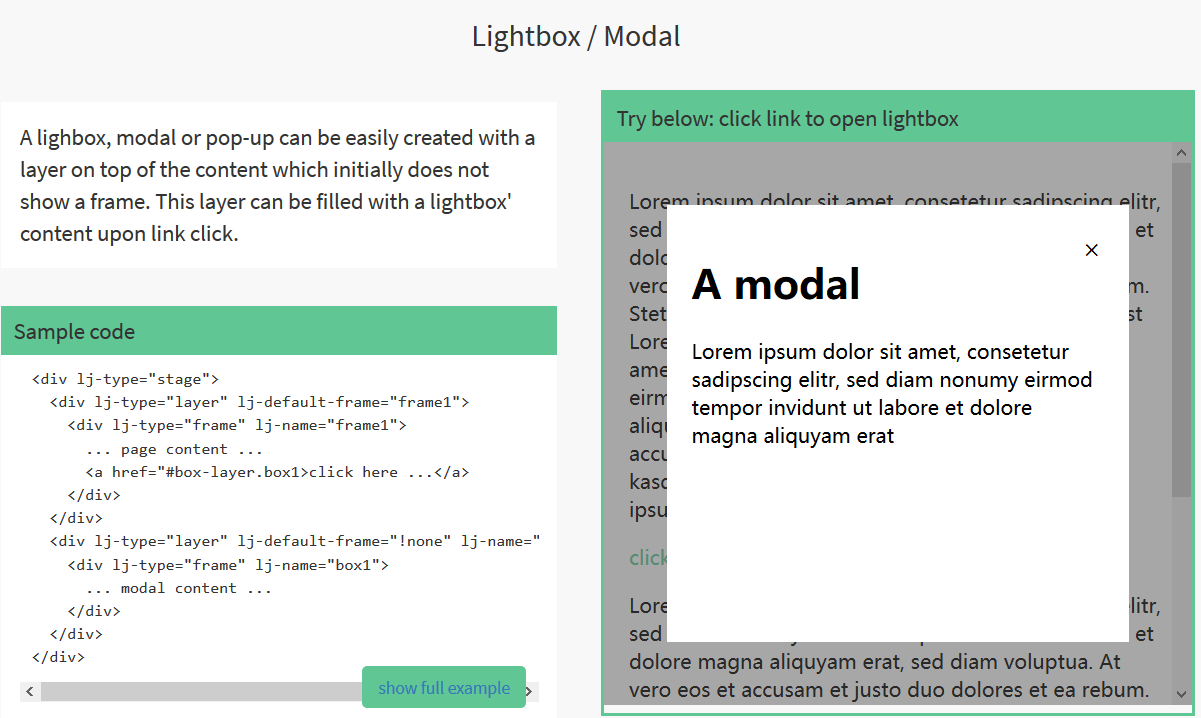The image size is (1201, 718).
Task: Click the dimmed Lorem ipsum text above the modal
Action: click(895, 200)
